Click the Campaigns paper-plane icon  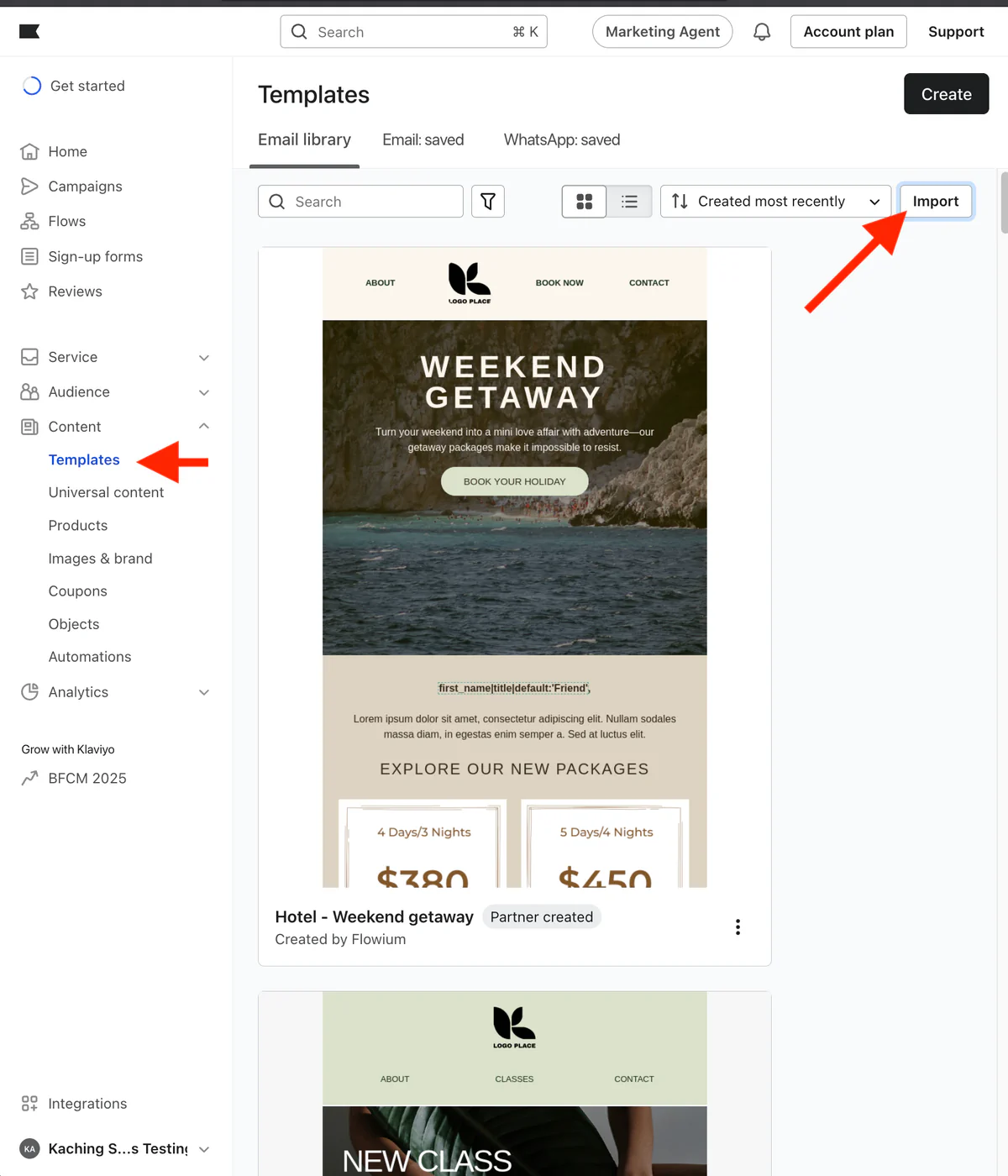(29, 186)
